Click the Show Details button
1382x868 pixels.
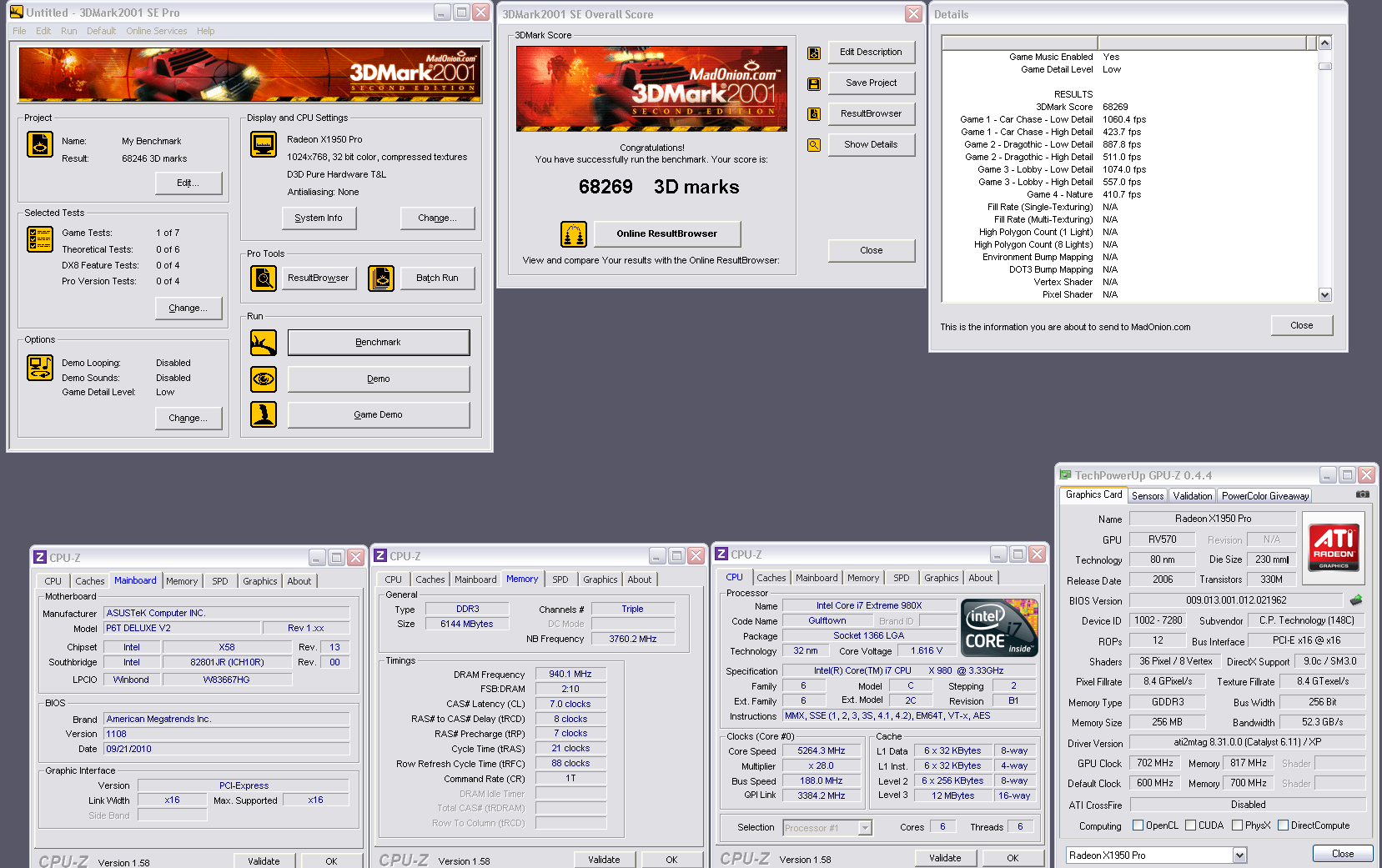(871, 144)
